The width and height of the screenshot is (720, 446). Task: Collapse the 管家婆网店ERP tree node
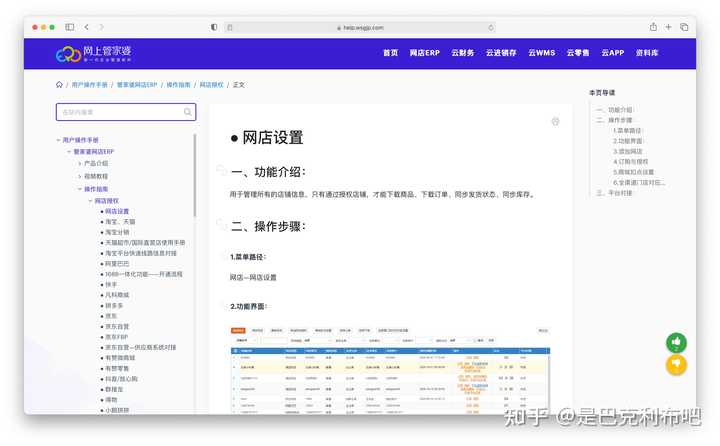[69, 152]
